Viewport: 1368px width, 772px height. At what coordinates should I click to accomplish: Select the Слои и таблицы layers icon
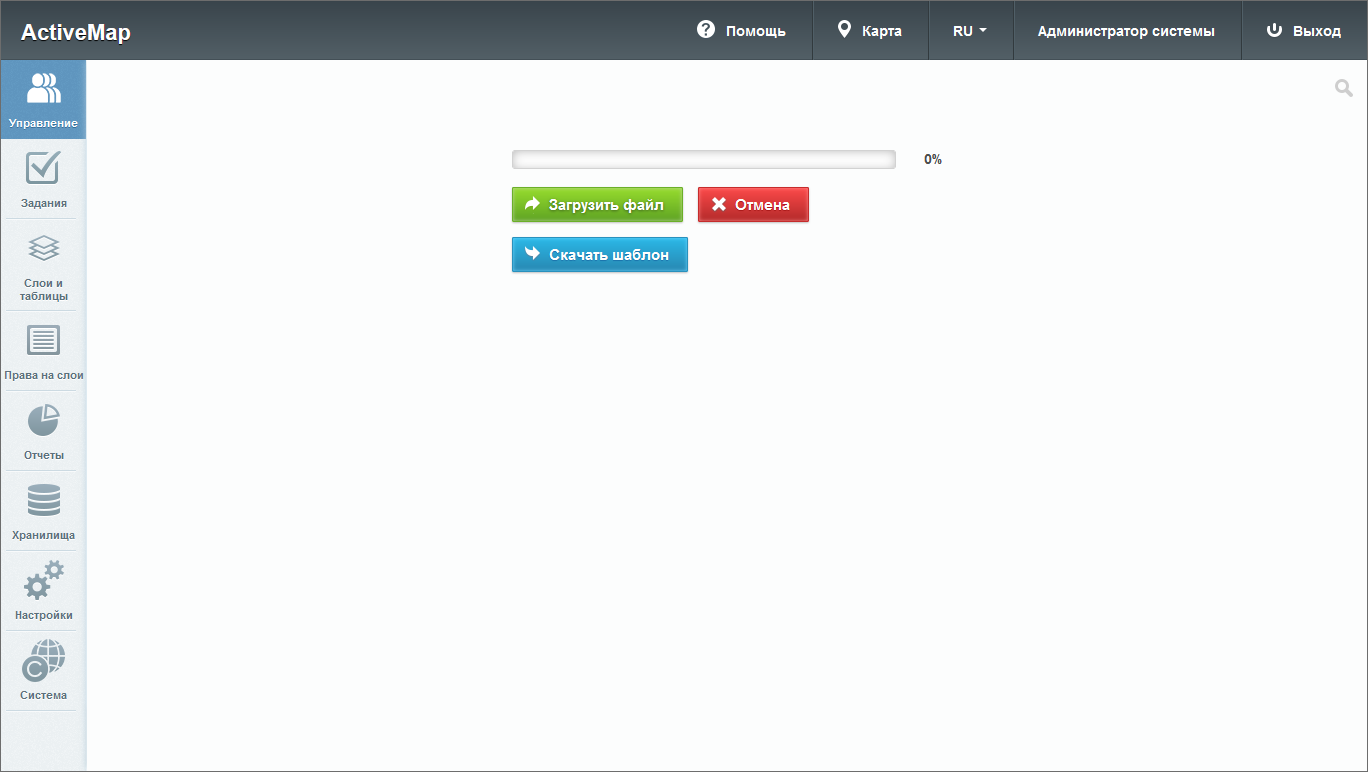(43, 248)
